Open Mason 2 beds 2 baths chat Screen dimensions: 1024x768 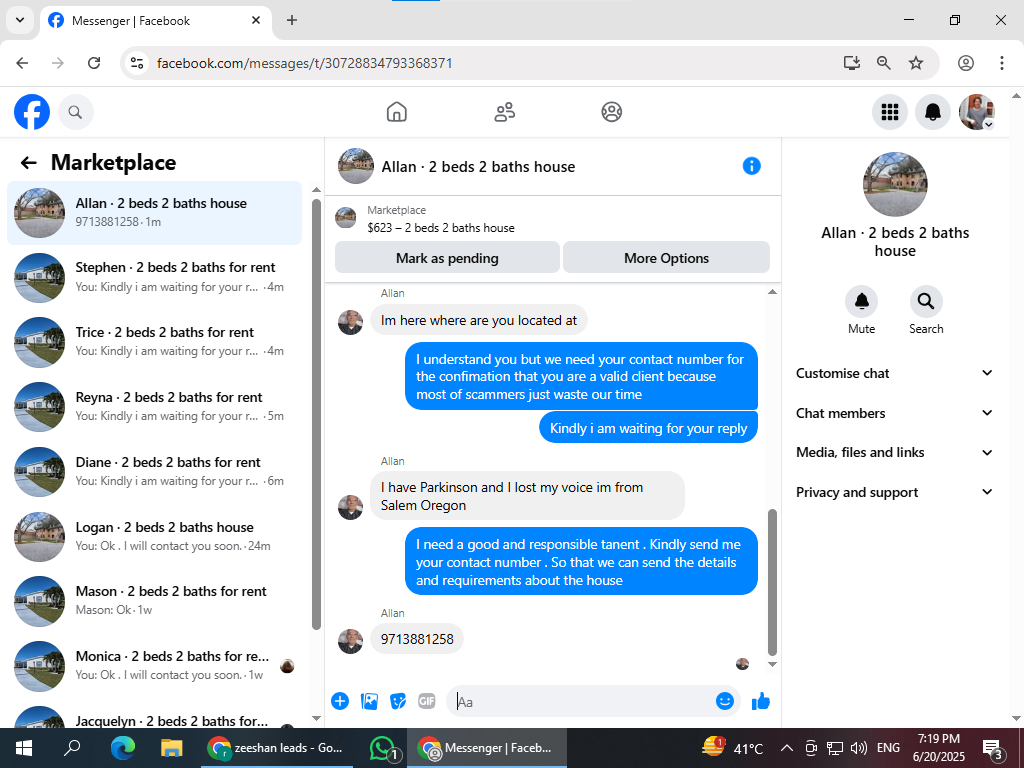[x=155, y=601]
